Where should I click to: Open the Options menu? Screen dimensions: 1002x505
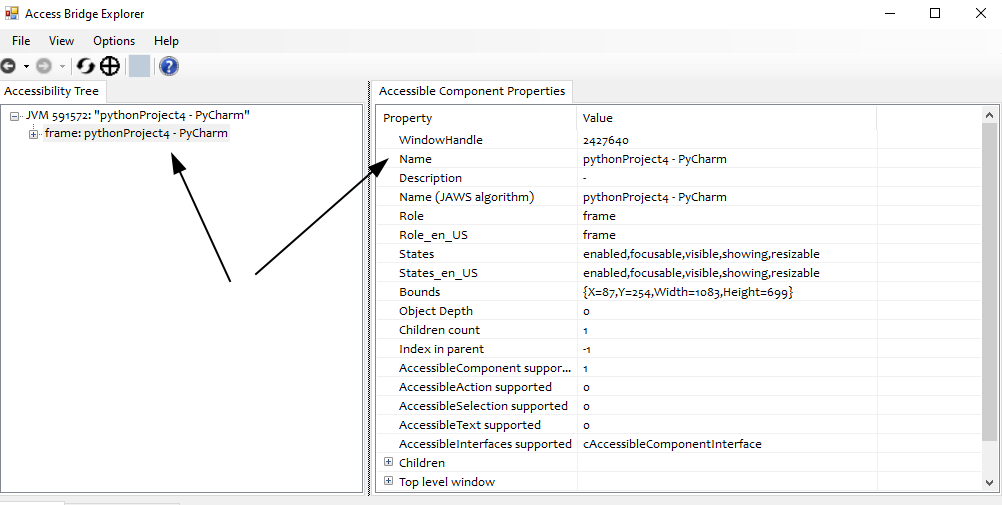tap(114, 41)
